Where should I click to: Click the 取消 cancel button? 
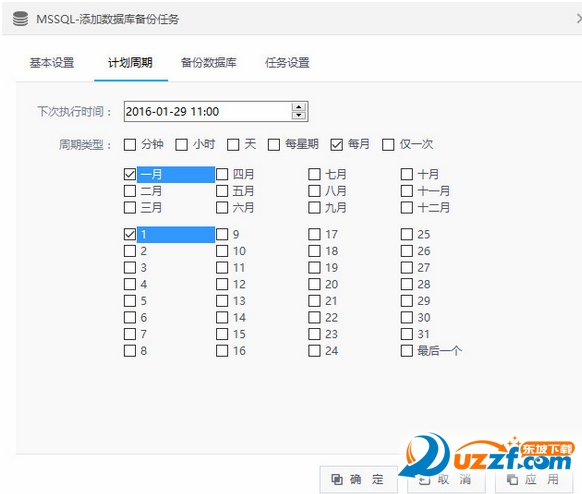pyautogui.click(x=446, y=480)
